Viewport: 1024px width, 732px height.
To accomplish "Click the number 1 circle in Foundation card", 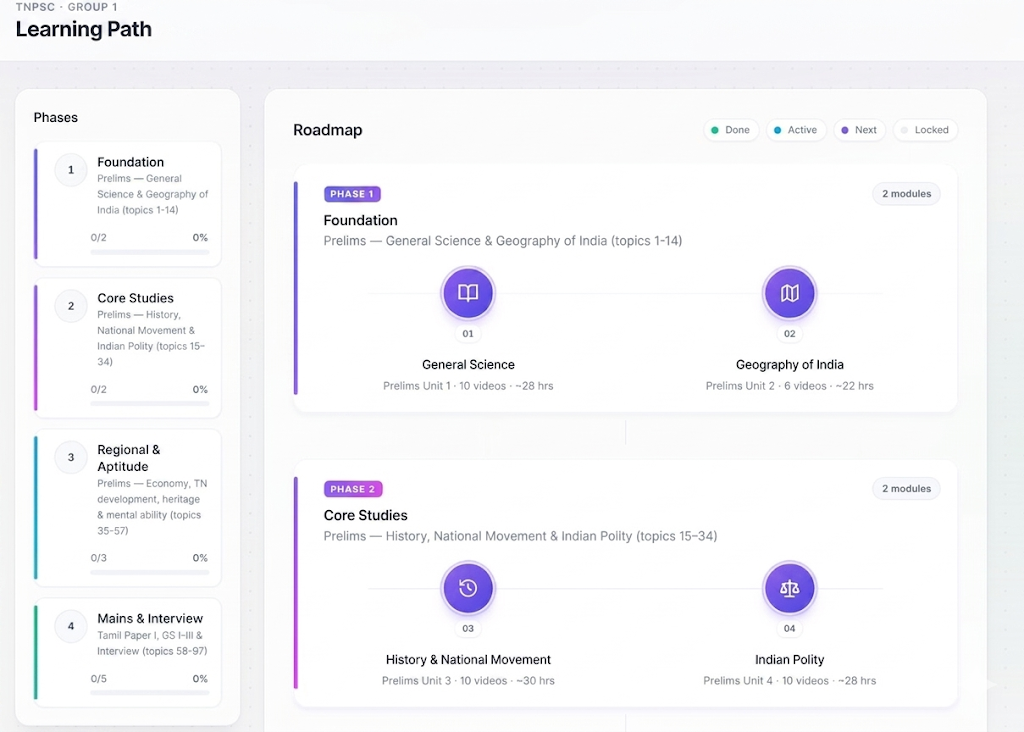I will 71,170.
